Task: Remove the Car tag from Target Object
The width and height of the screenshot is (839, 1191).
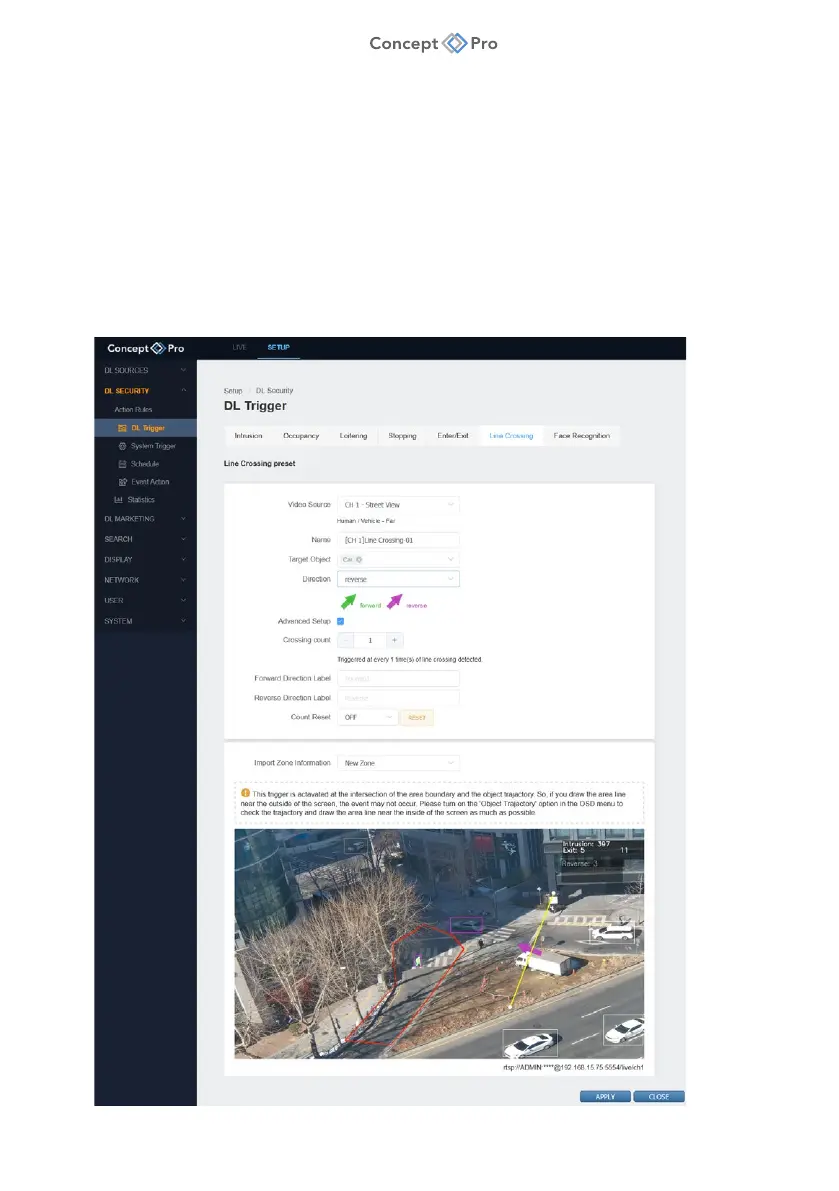Action: pos(358,559)
